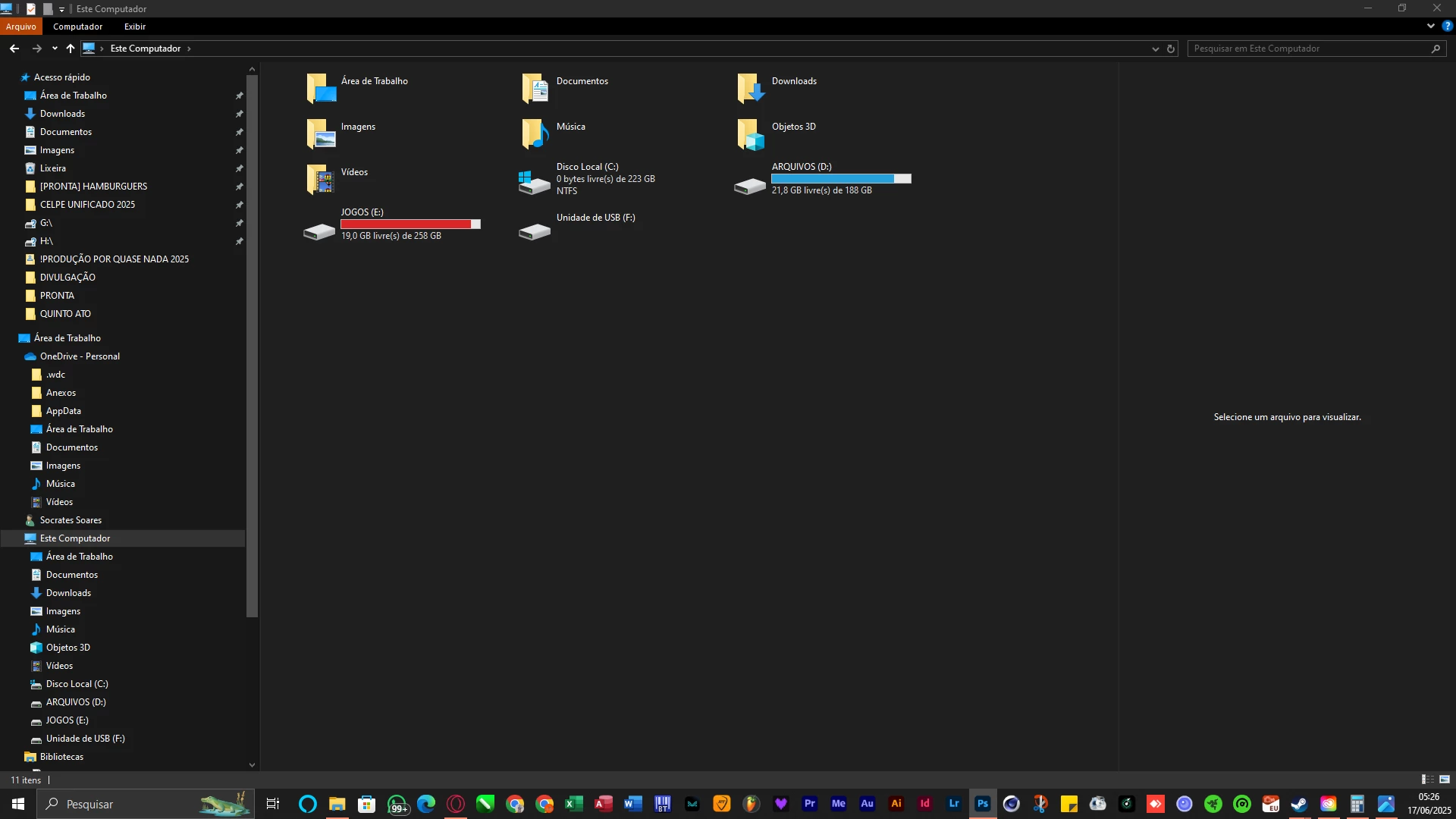Open Photoshop from the taskbar
Image resolution: width=1456 pixels, height=819 pixels.
(983, 804)
